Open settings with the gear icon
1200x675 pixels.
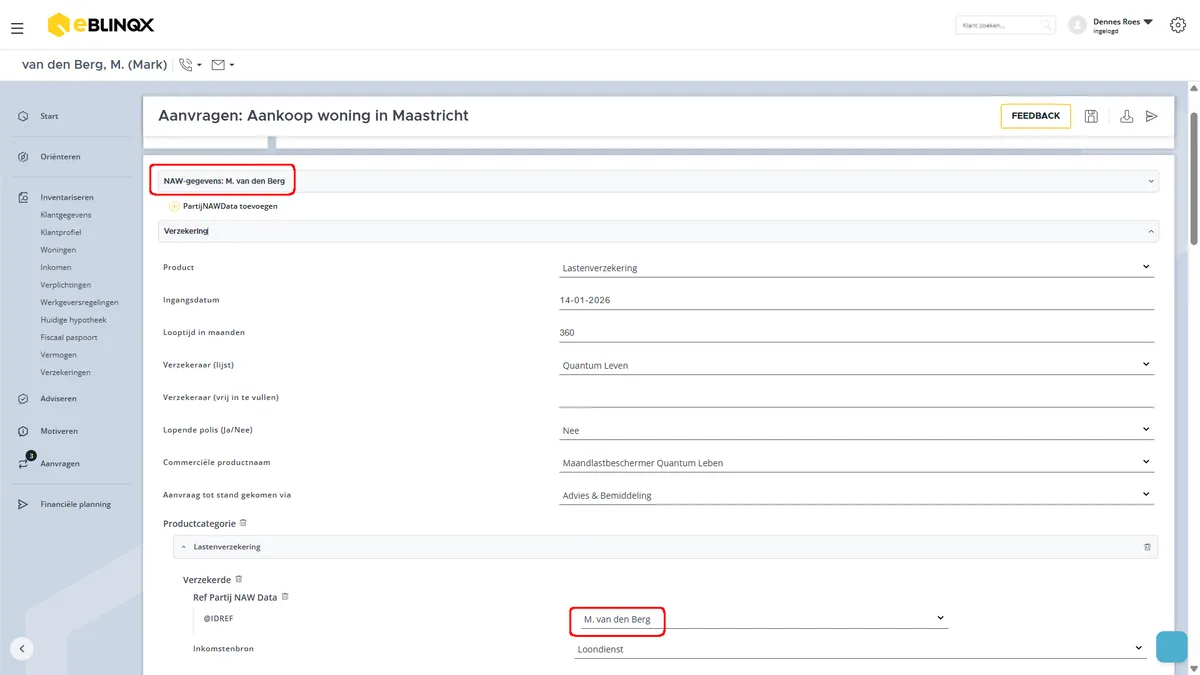tap(1177, 25)
